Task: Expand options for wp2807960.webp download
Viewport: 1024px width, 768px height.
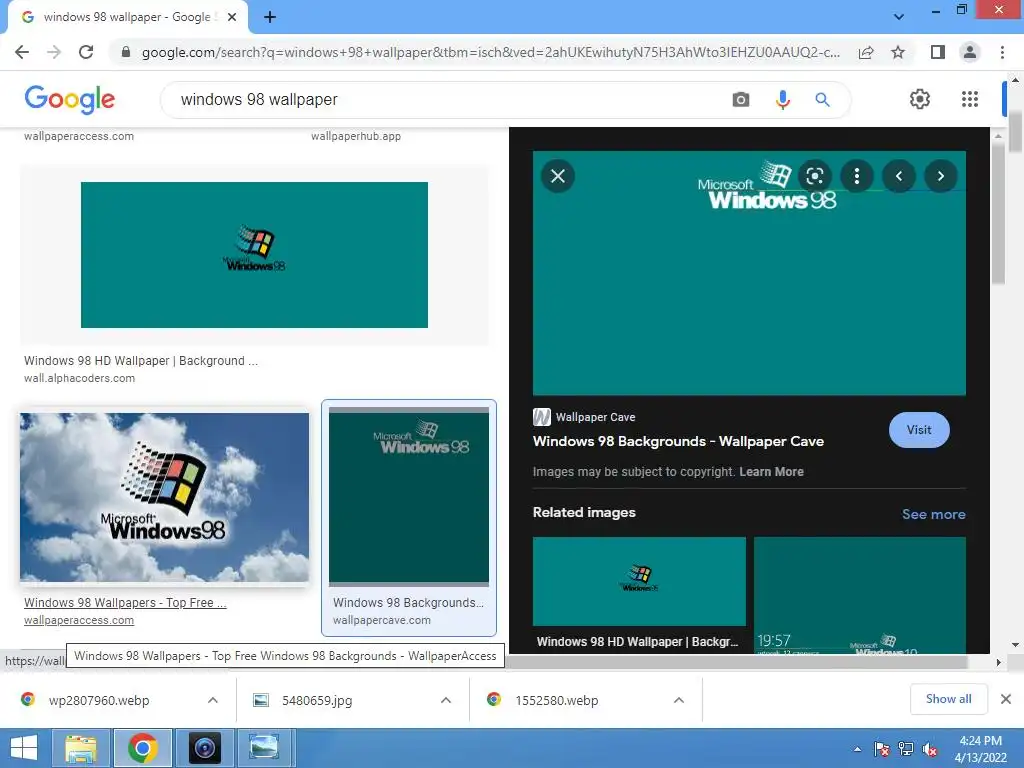Action: coord(213,700)
